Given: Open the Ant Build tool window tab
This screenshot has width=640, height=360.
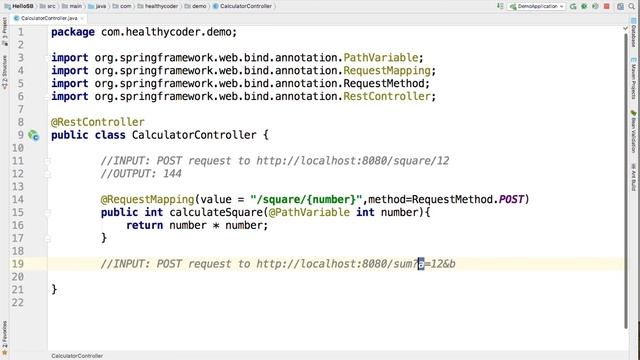Looking at the screenshot, I should tap(633, 177).
